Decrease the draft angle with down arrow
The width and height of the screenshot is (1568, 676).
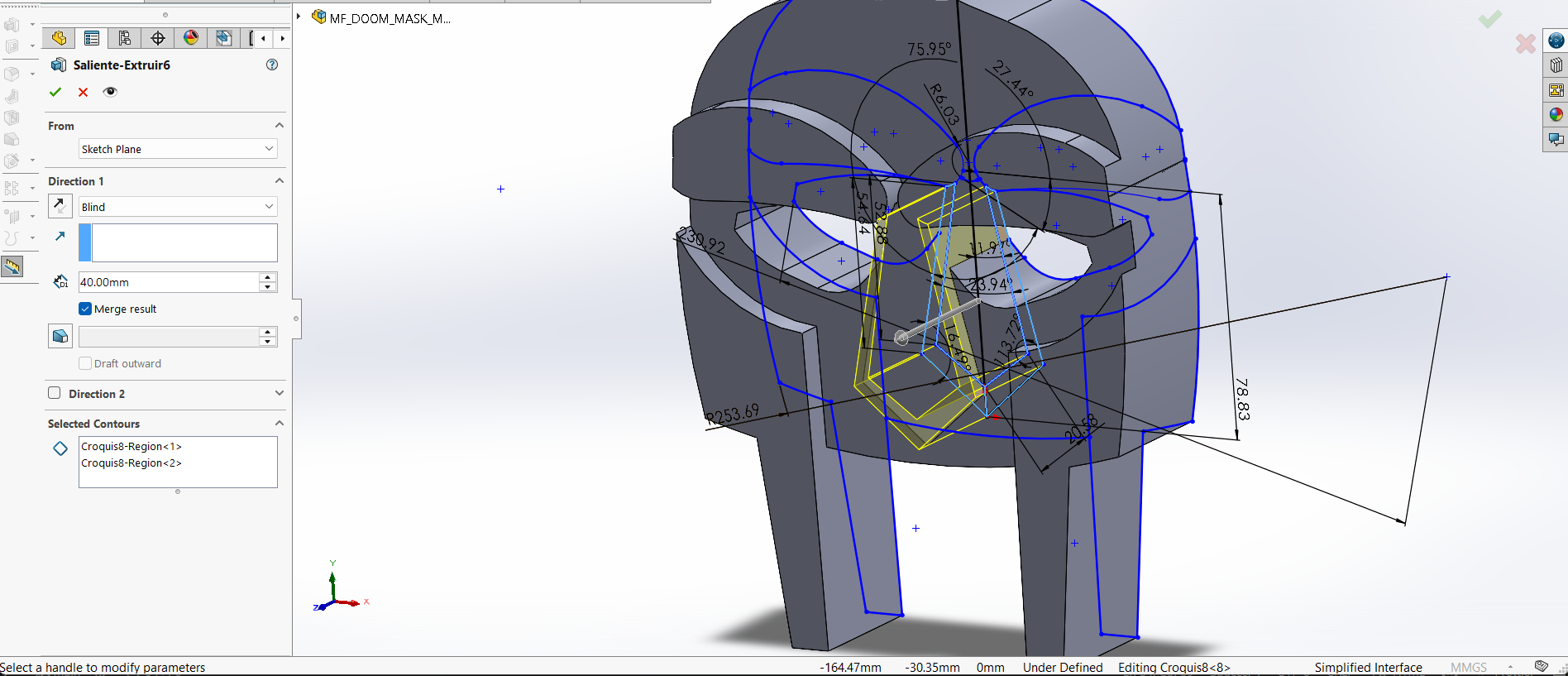268,342
